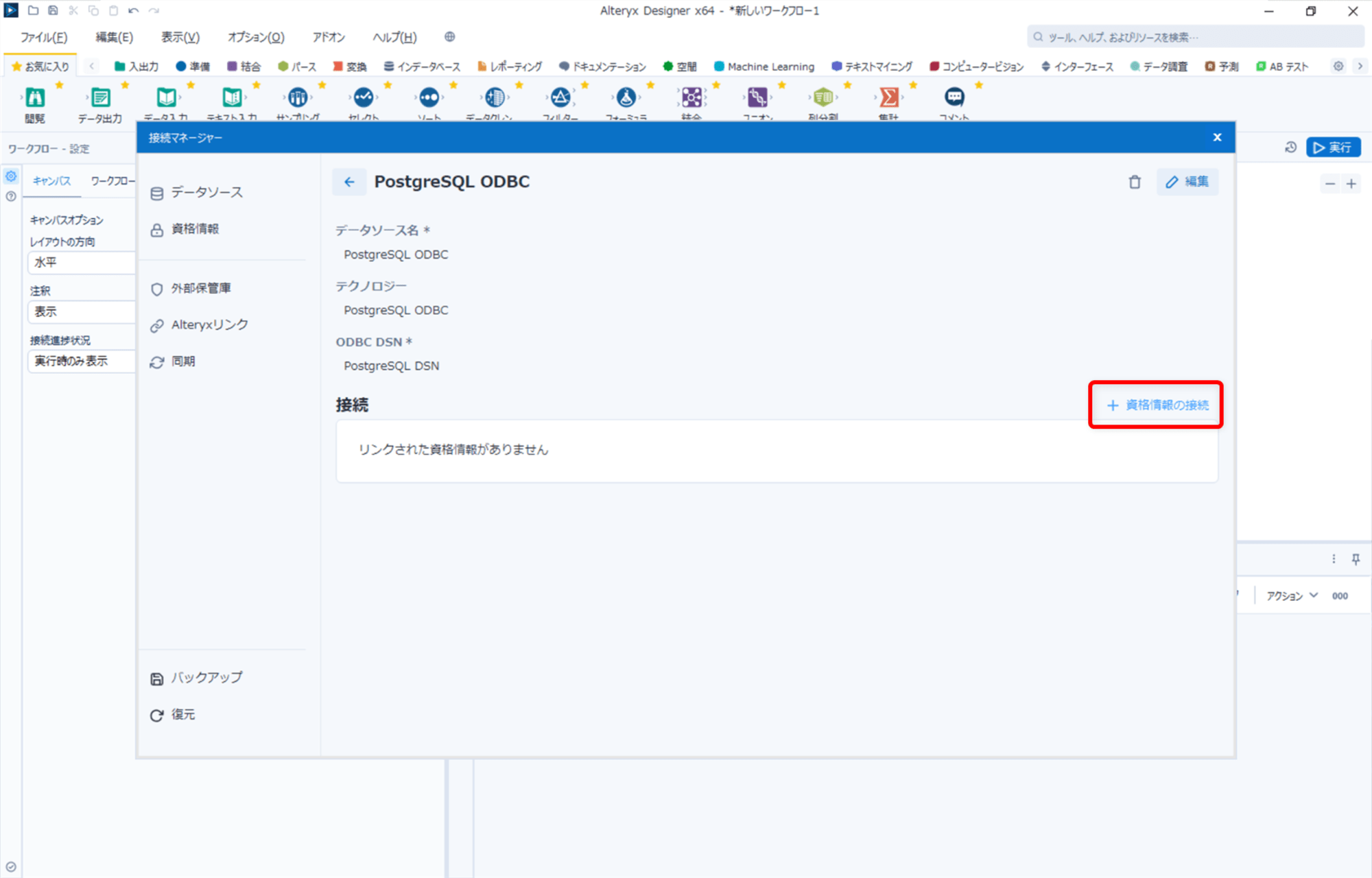
Task: Open the アクション dropdown in results panel
Action: [x=1292, y=596]
